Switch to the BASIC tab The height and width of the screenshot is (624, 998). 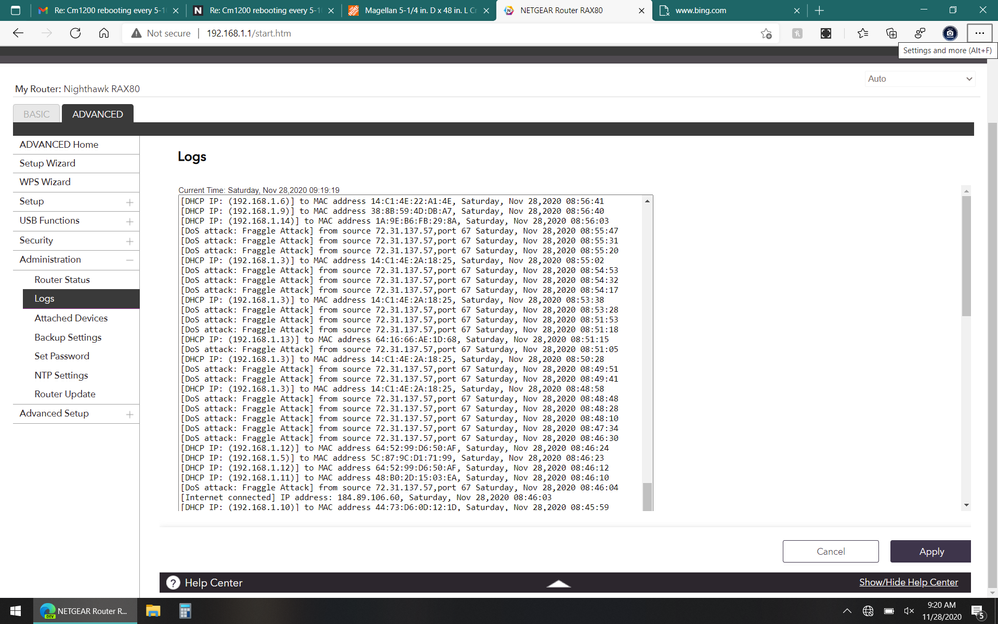[36, 114]
